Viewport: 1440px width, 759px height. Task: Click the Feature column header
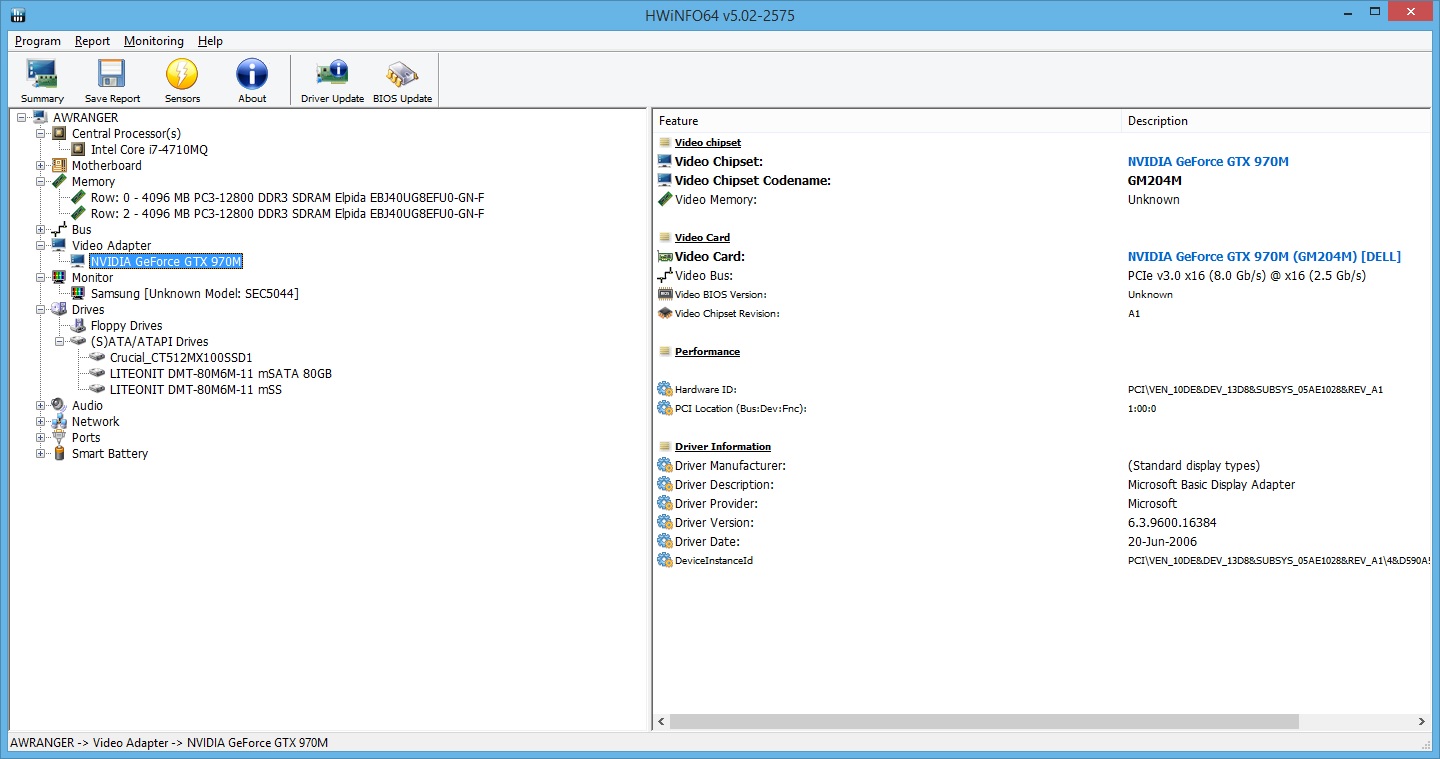pyautogui.click(x=888, y=121)
